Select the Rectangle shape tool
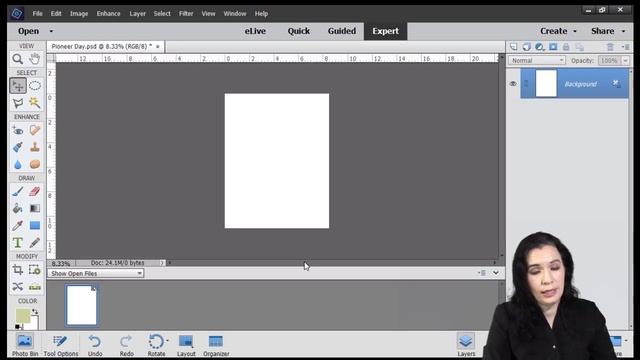Viewport: 640px width, 360px height. coord(35,225)
